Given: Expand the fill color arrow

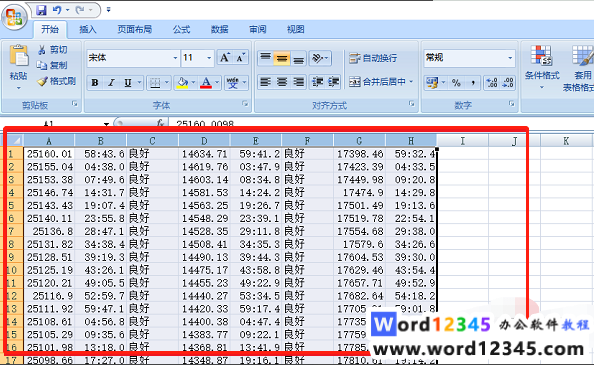Looking at the screenshot, I should [193, 83].
